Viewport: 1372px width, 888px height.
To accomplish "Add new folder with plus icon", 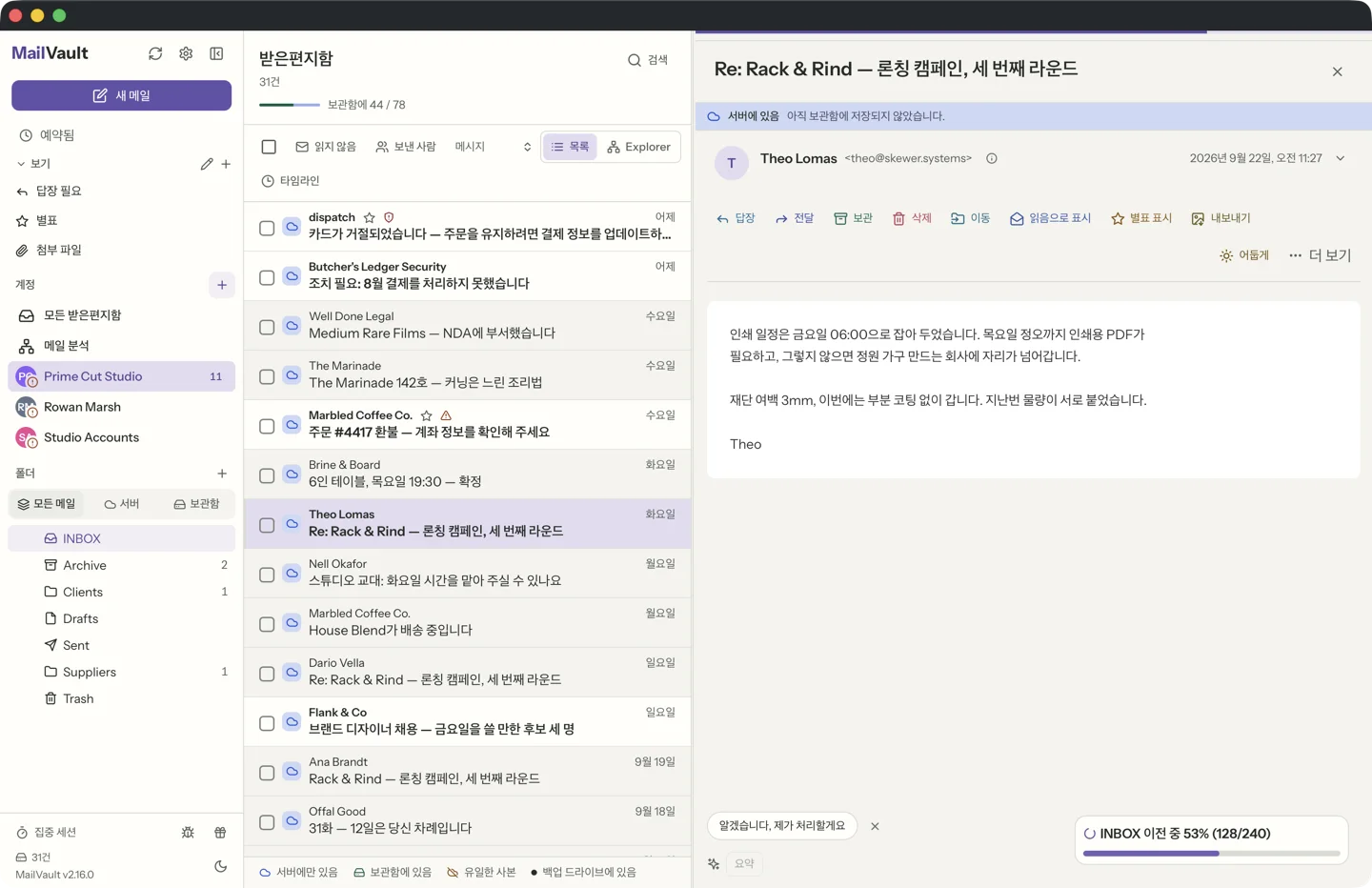I will (222, 474).
